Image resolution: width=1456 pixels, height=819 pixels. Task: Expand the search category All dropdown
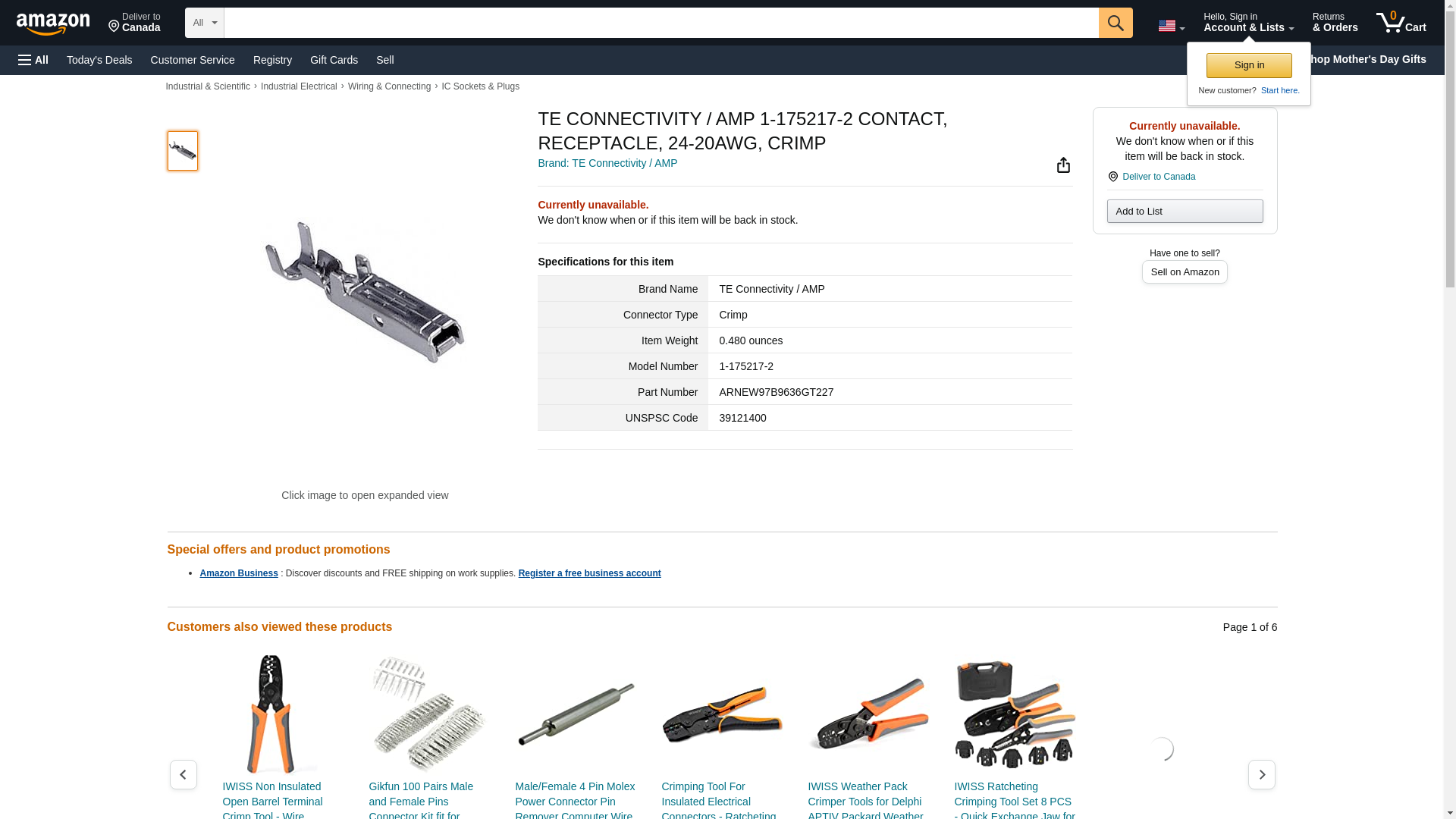coord(205,23)
